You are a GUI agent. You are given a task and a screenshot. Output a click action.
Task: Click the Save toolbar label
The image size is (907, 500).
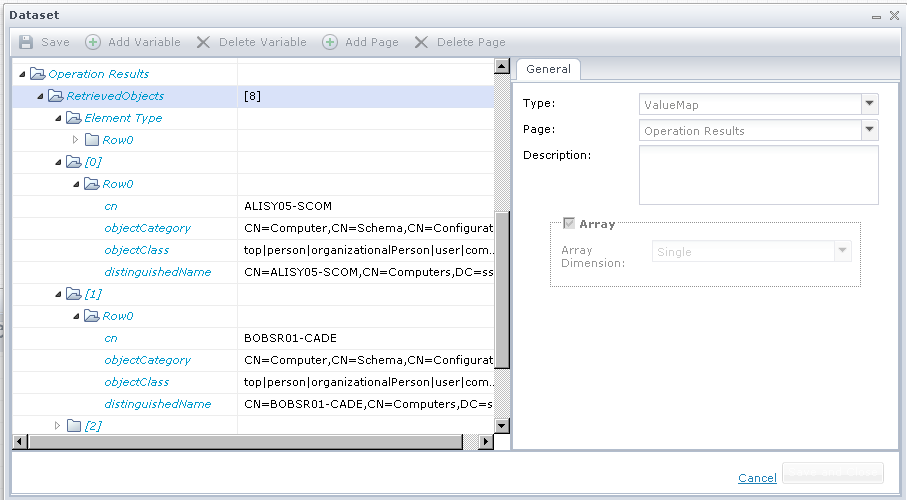(56, 42)
